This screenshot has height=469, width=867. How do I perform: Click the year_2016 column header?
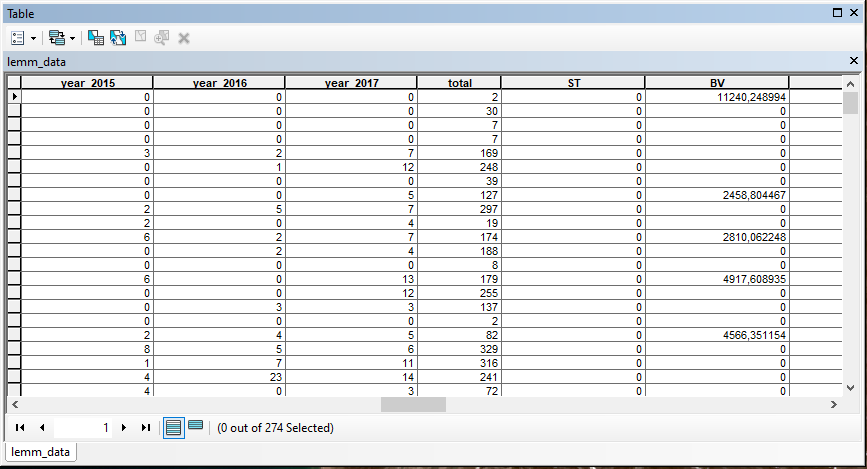tap(220, 83)
